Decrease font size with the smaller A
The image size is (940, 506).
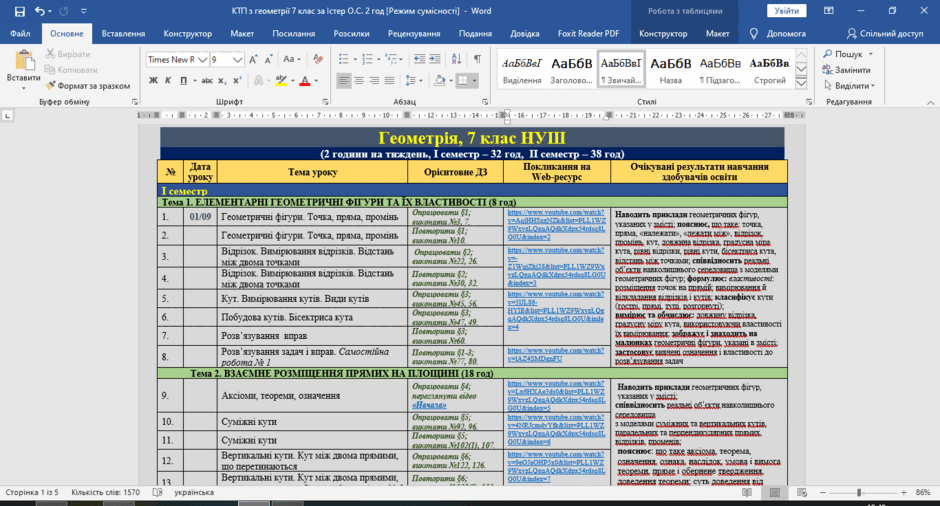pos(269,59)
